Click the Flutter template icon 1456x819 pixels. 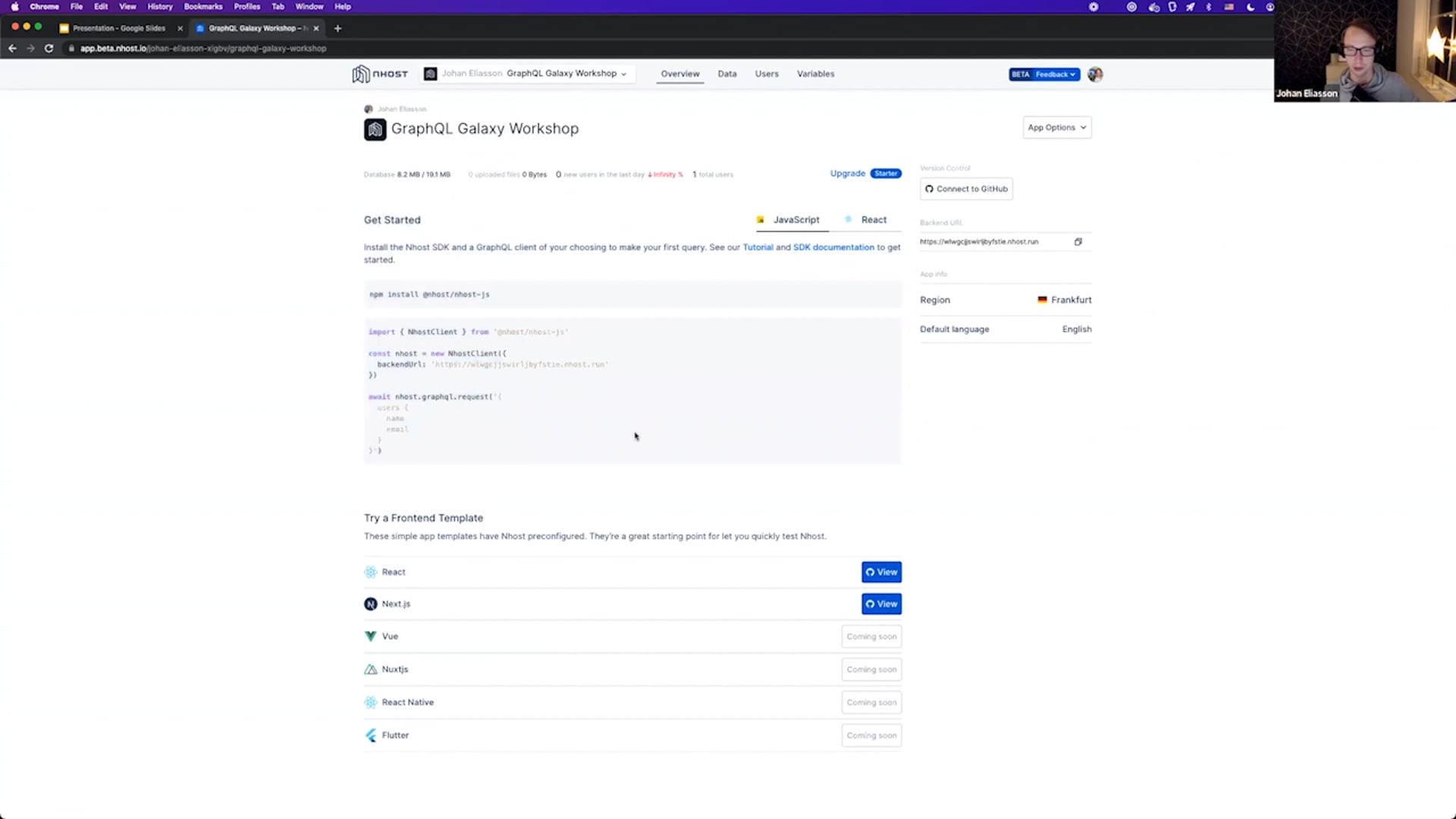(x=370, y=736)
